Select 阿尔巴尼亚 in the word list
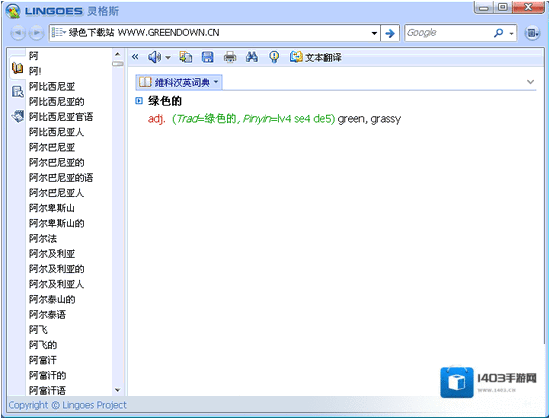The height and width of the screenshot is (419, 550). (x=52, y=147)
